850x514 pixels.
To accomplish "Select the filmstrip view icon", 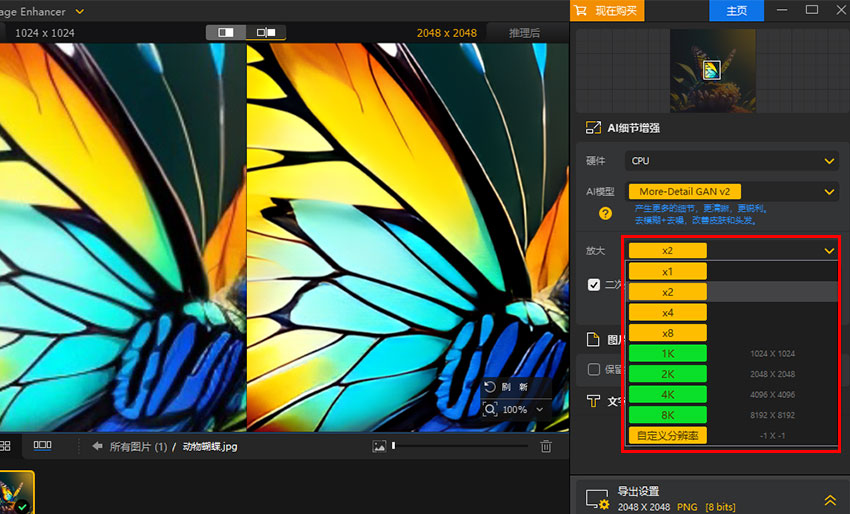I will pos(43,446).
